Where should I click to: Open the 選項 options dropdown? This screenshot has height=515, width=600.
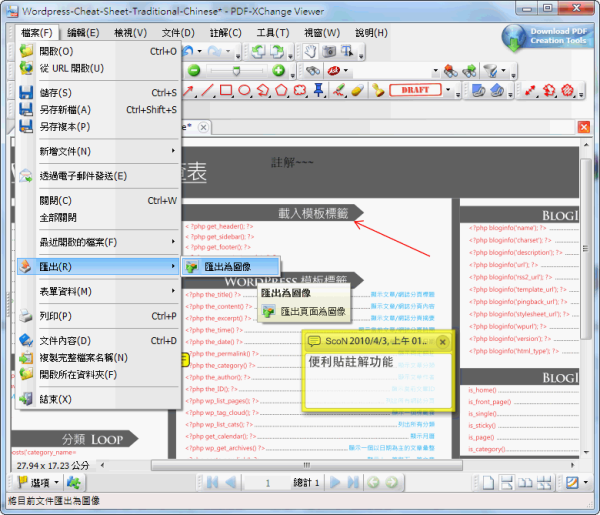pos(38,482)
